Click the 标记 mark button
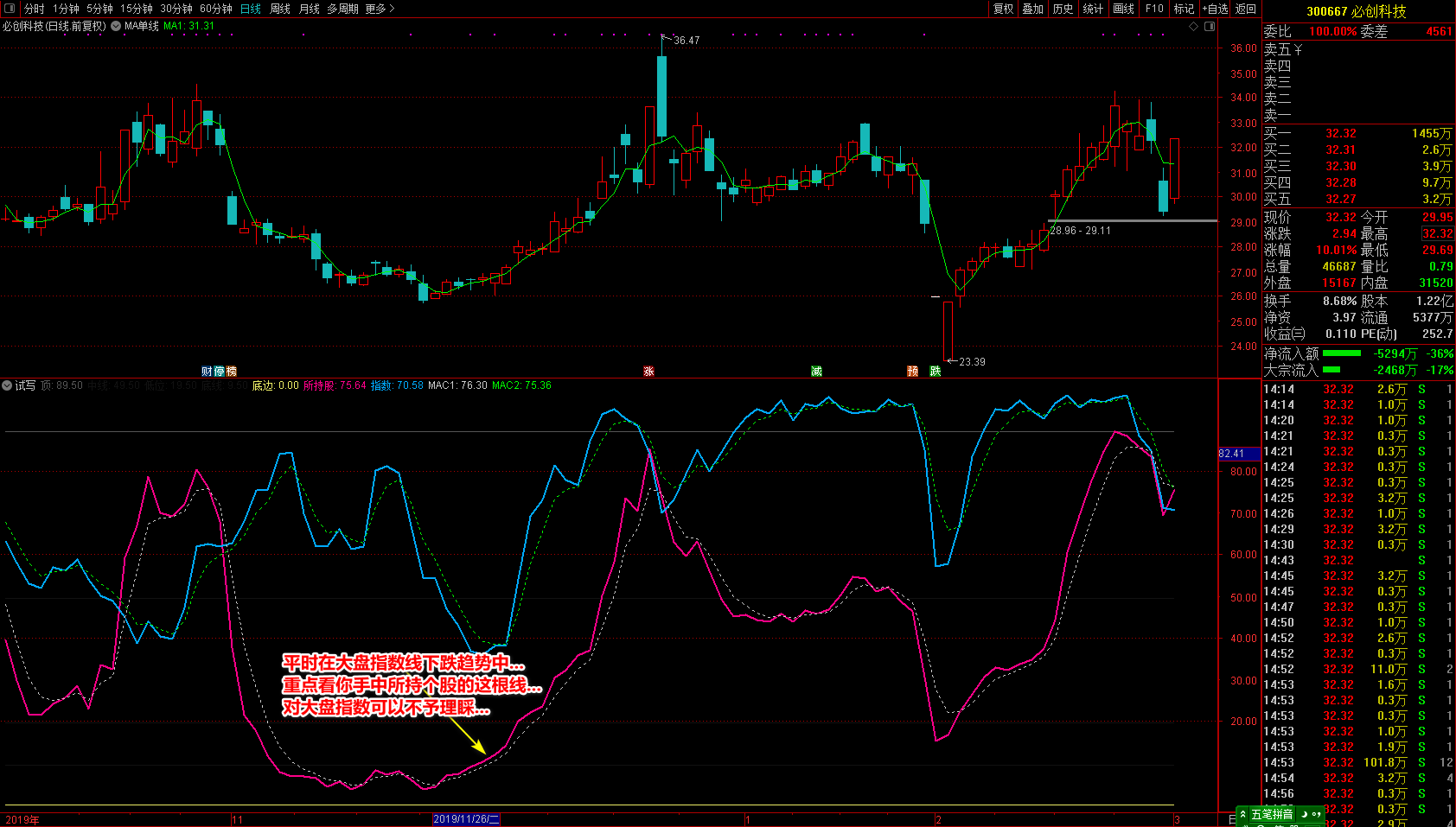The height and width of the screenshot is (827, 1456). pos(1184,9)
